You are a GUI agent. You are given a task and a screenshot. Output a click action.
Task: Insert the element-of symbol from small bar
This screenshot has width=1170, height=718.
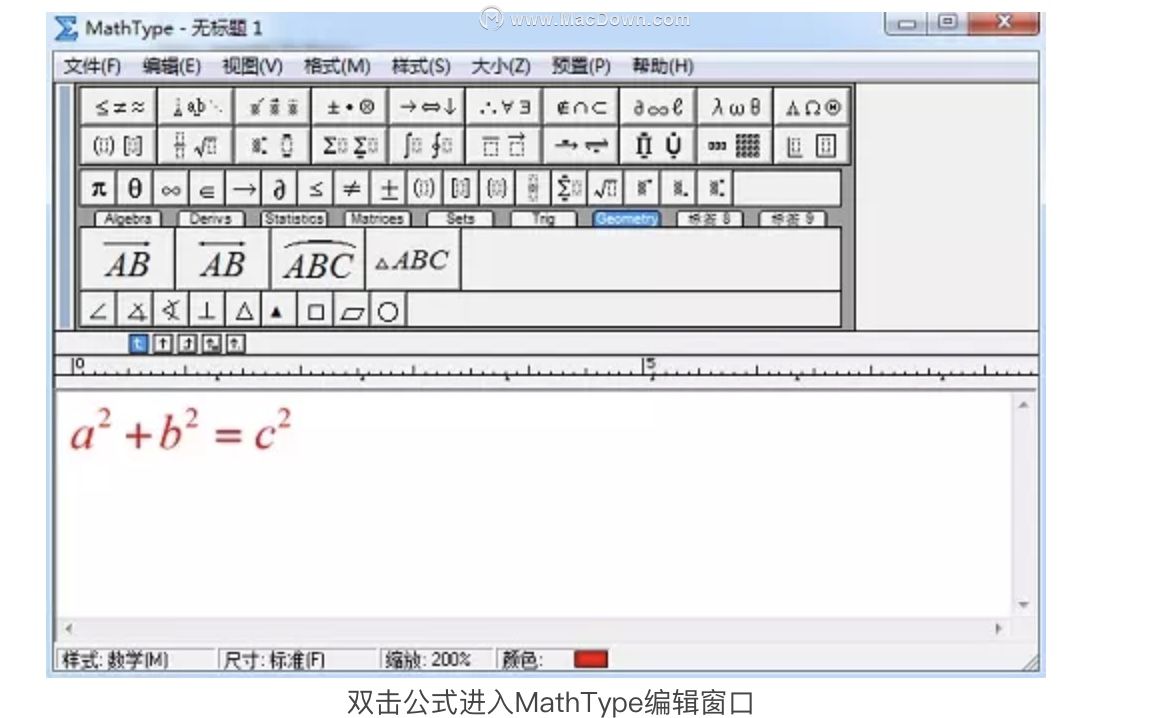(x=207, y=189)
